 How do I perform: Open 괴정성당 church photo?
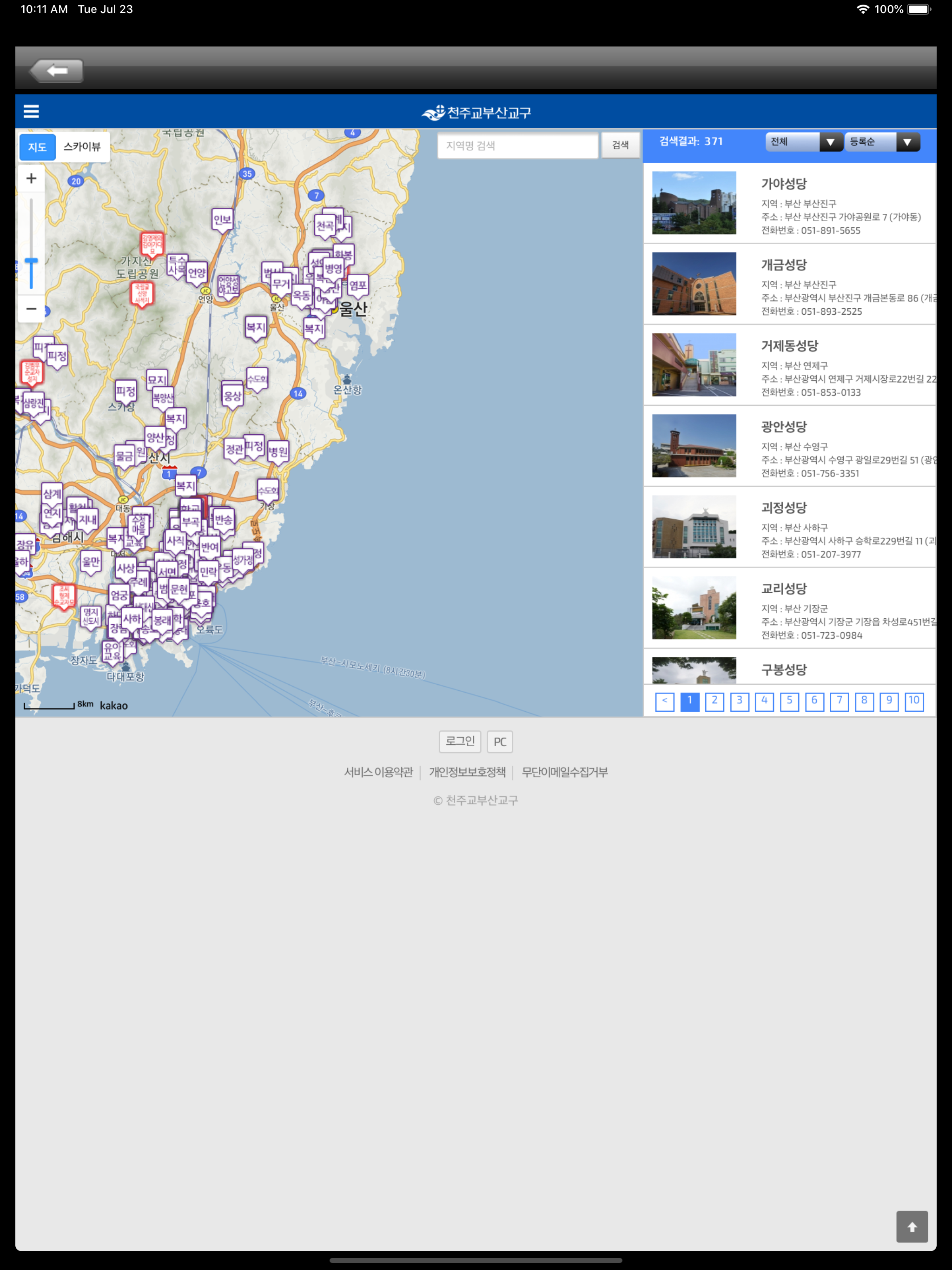[694, 527]
